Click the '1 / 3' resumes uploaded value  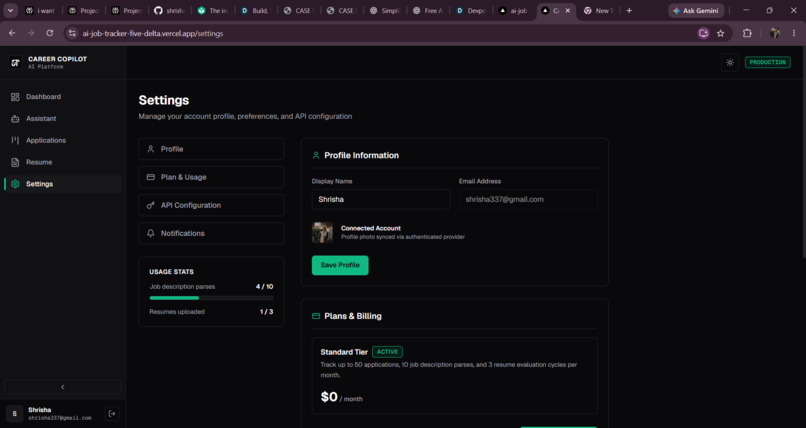tap(266, 312)
